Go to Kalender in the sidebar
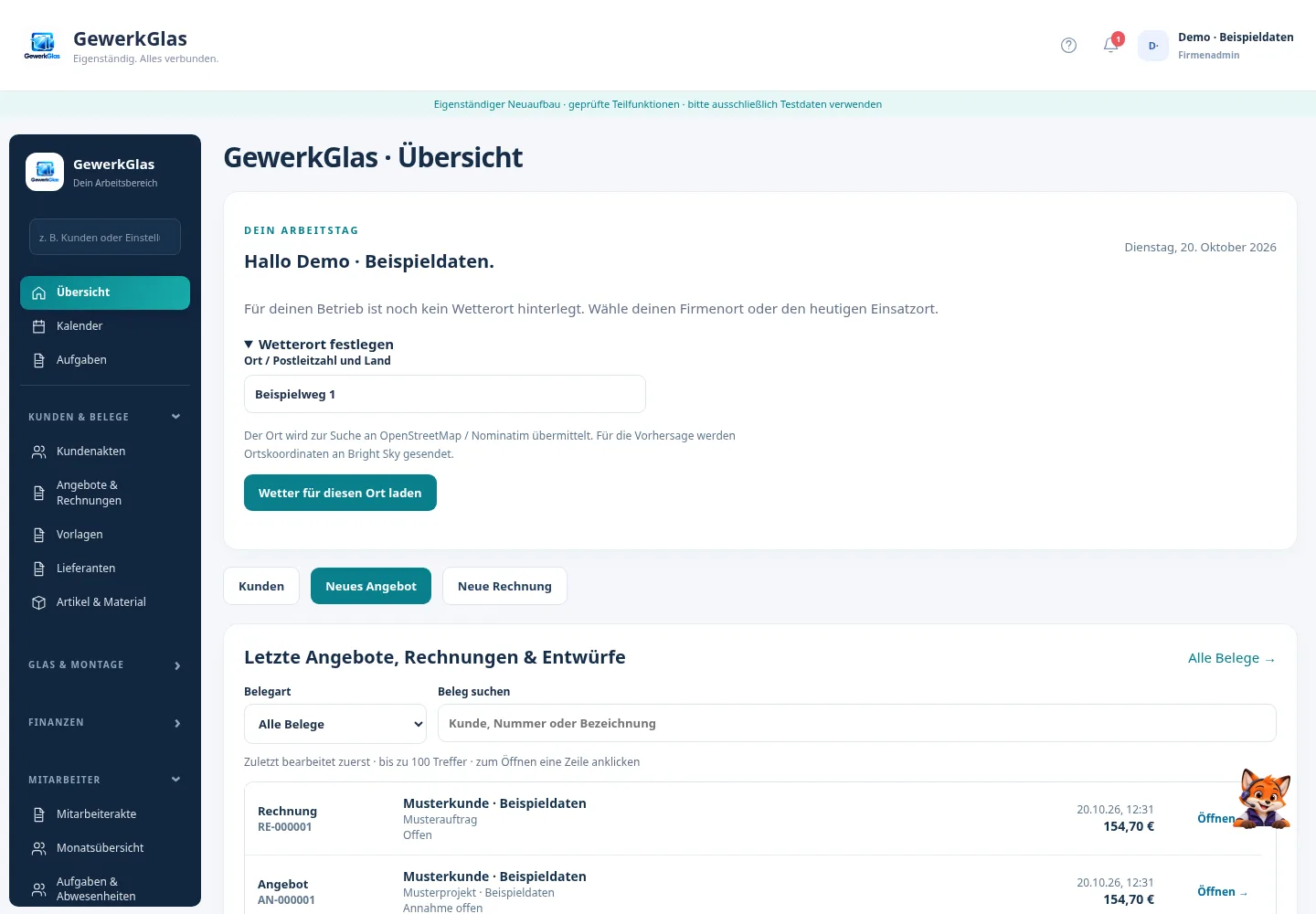 tap(105, 326)
